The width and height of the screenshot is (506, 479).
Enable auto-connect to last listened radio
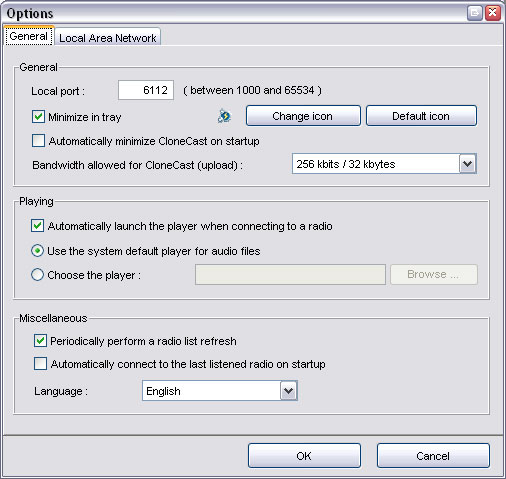[x=40, y=364]
